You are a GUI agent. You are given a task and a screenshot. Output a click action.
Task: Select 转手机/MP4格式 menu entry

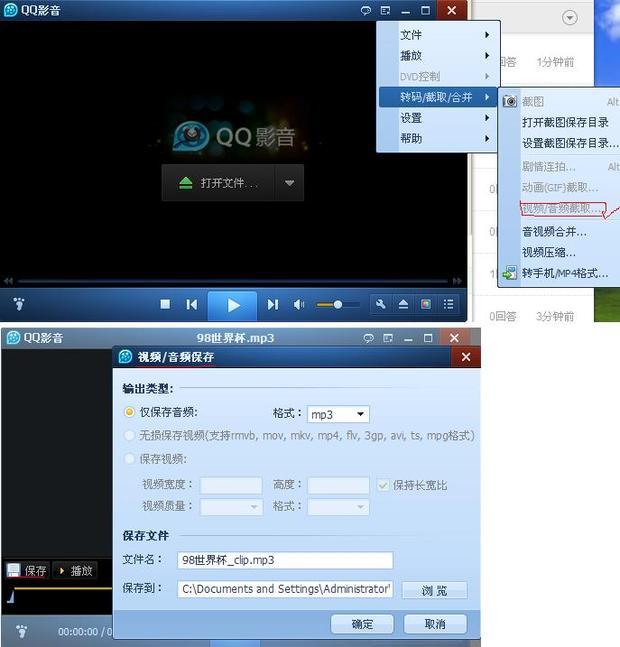(565, 273)
